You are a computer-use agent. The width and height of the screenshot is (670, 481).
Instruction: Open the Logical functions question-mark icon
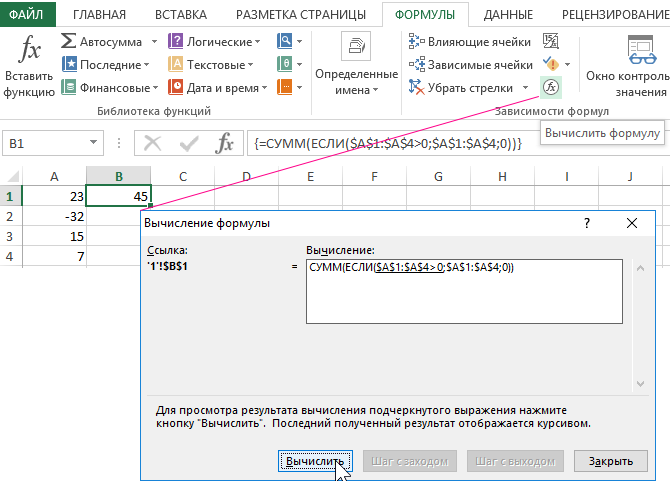(175, 41)
